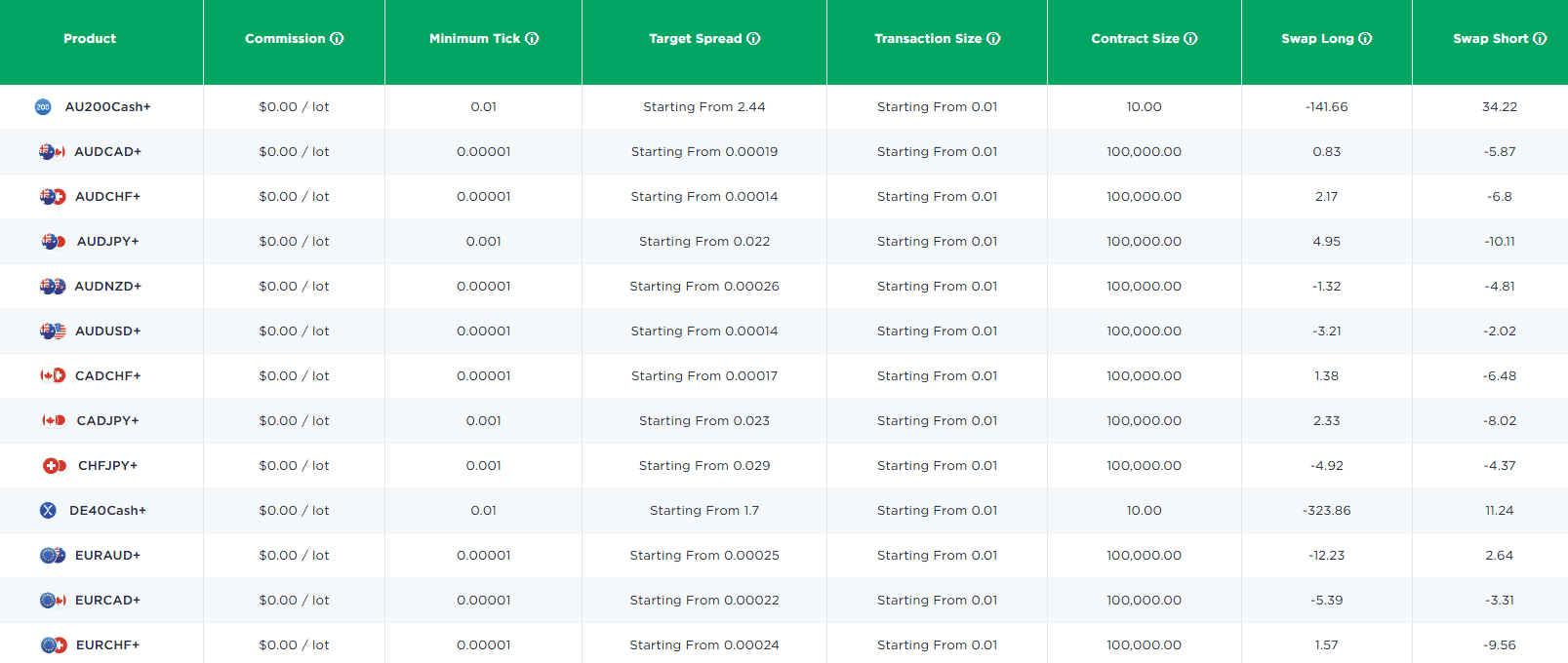The image size is (1568, 663).
Task: Click the CADJPY+ flag pair icon
Action: point(54,421)
